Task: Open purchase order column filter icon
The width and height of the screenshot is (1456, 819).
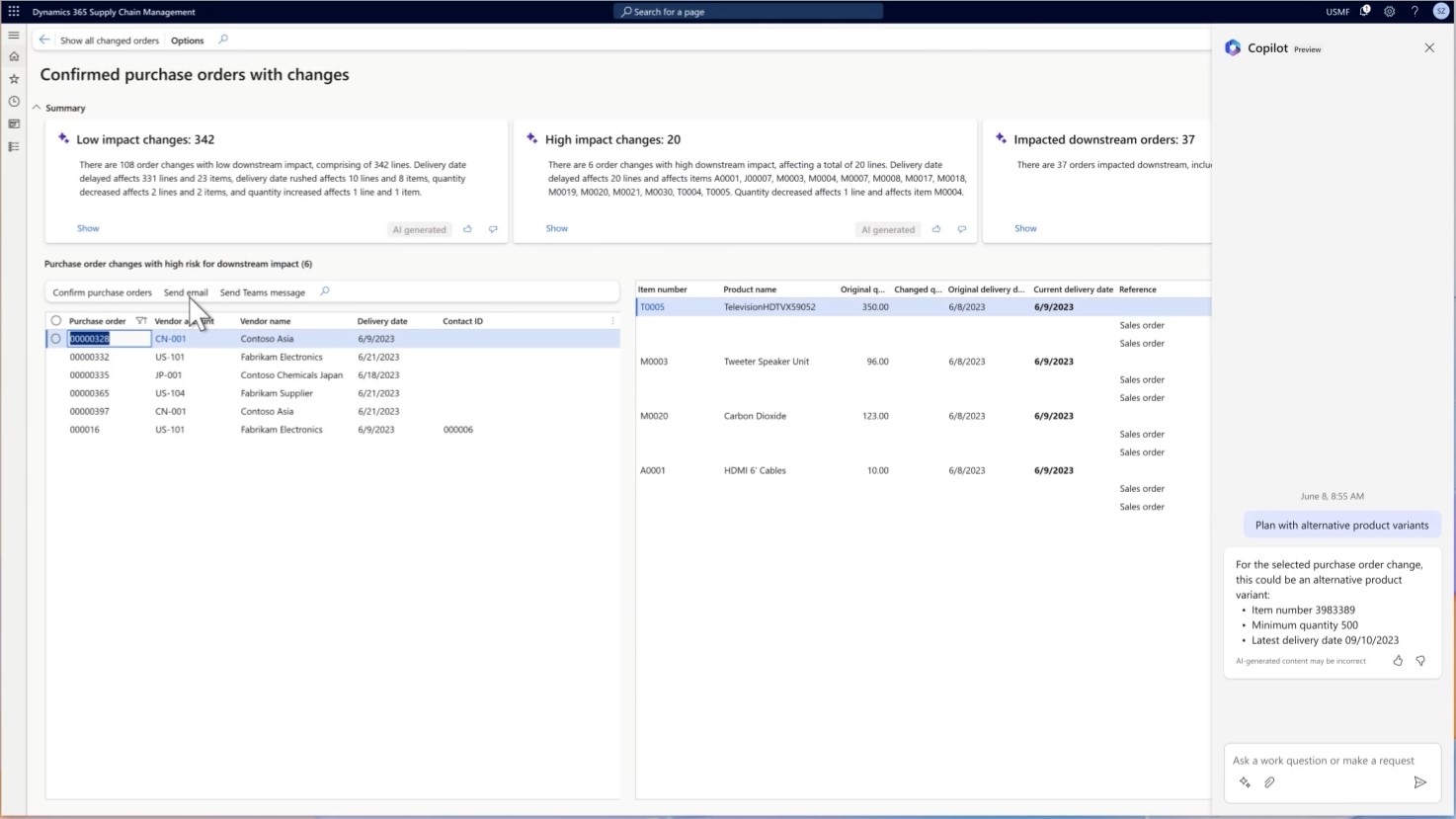Action: [141, 321]
